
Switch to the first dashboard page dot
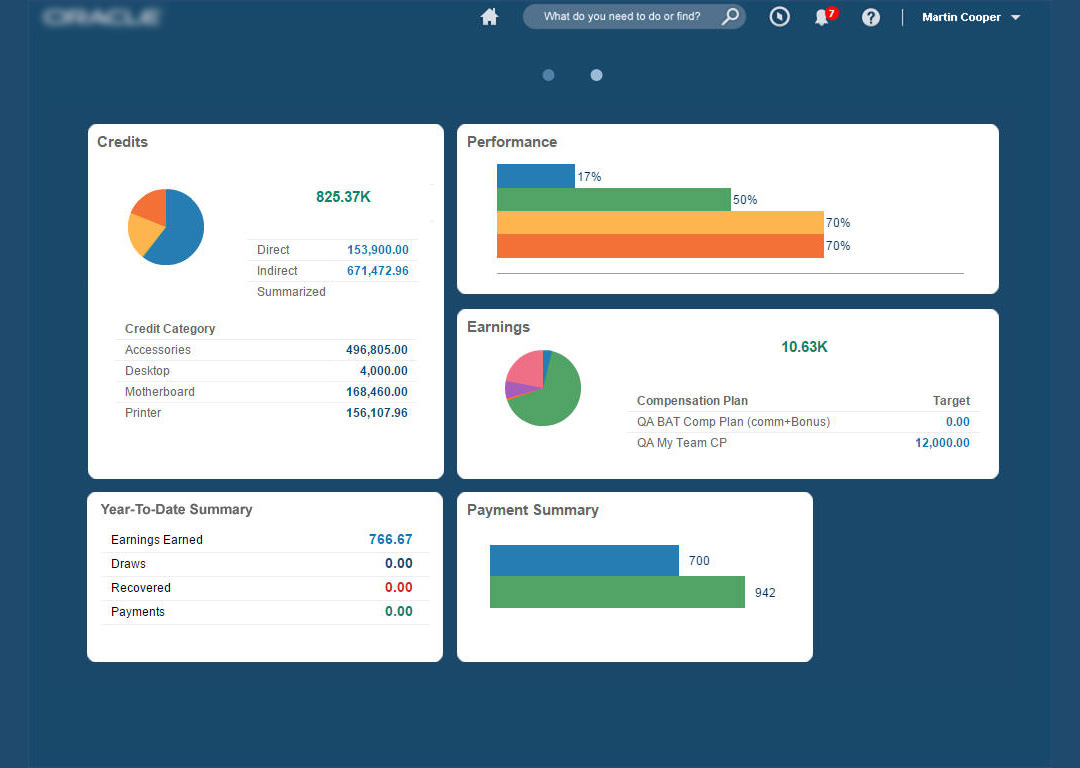pyautogui.click(x=548, y=75)
